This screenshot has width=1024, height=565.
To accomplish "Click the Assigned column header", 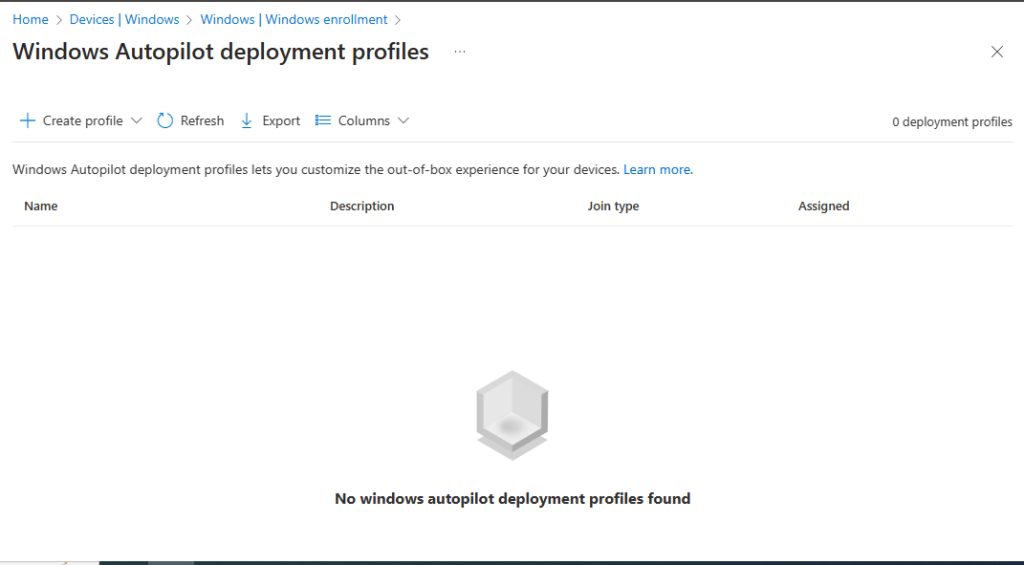I will [x=823, y=206].
